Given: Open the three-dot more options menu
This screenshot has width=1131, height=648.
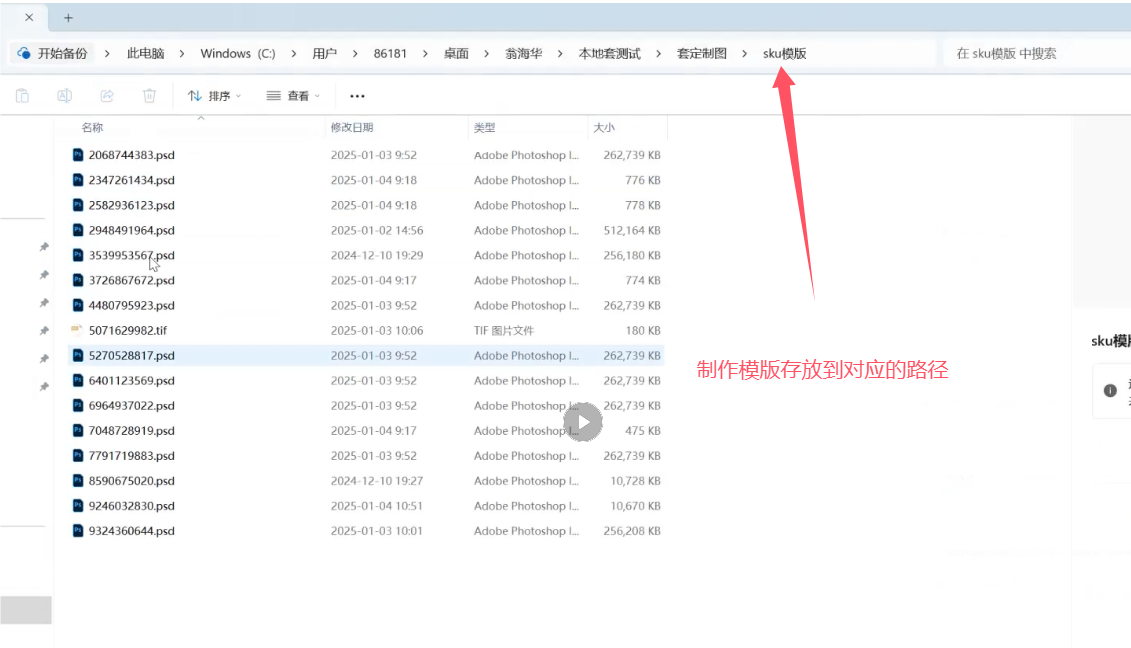Looking at the screenshot, I should coord(357,96).
